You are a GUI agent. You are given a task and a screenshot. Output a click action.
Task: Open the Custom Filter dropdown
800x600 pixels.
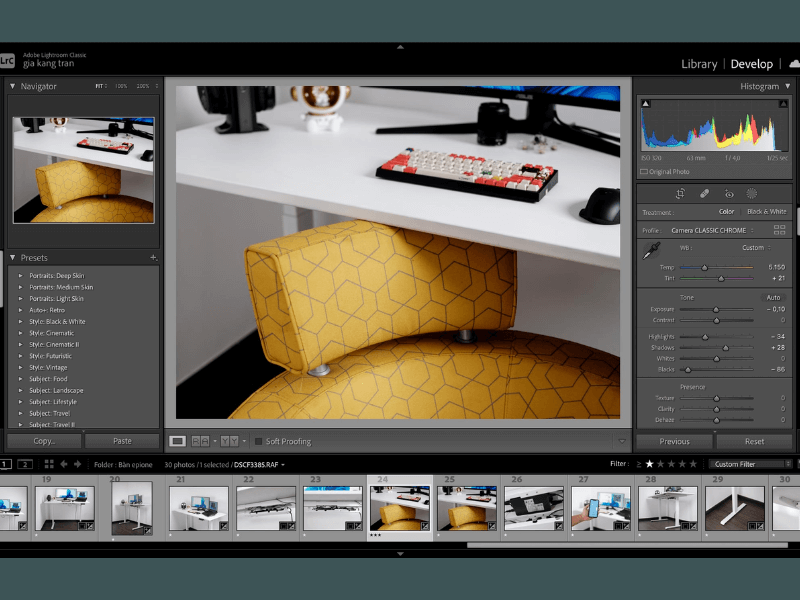748,464
